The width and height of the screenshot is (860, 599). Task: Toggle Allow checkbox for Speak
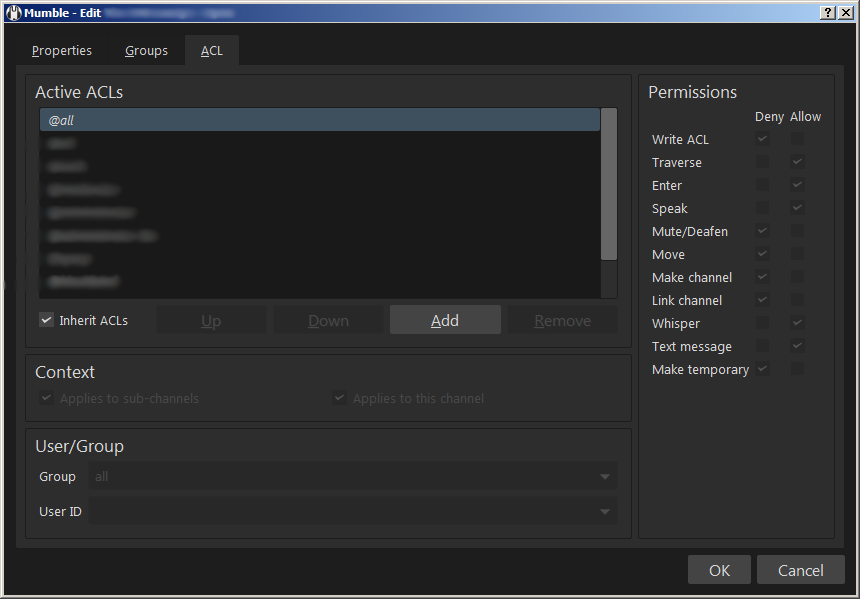coord(797,208)
